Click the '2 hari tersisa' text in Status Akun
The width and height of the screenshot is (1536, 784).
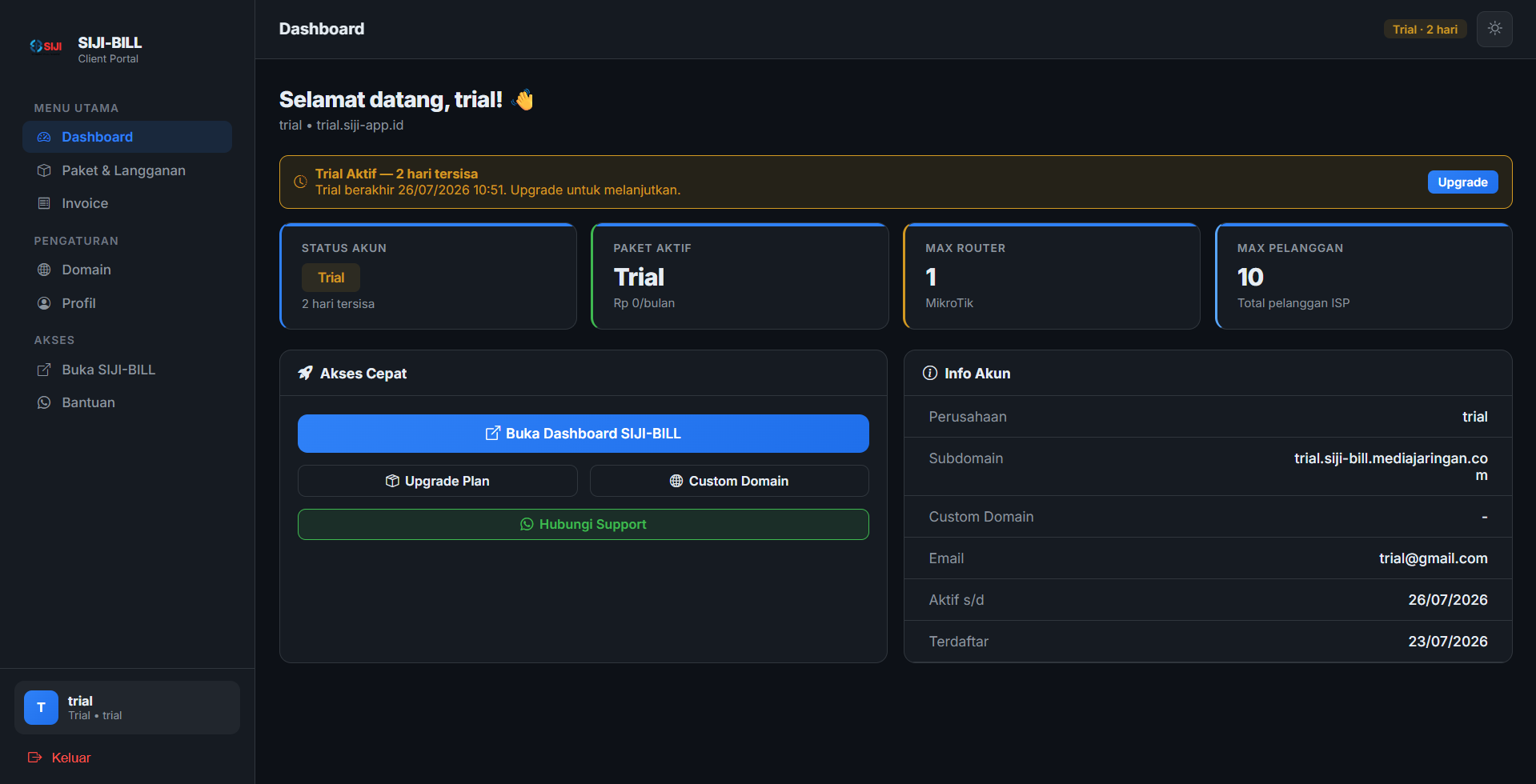338,304
